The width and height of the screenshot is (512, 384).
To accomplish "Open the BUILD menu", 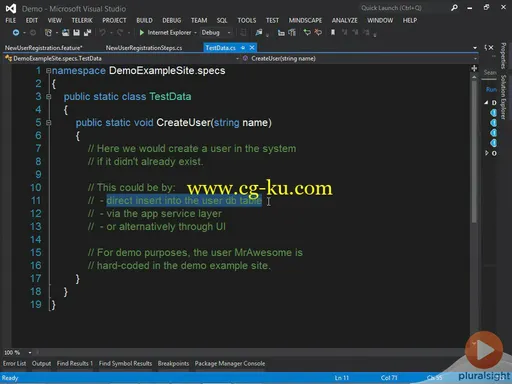I will pos(144,20).
